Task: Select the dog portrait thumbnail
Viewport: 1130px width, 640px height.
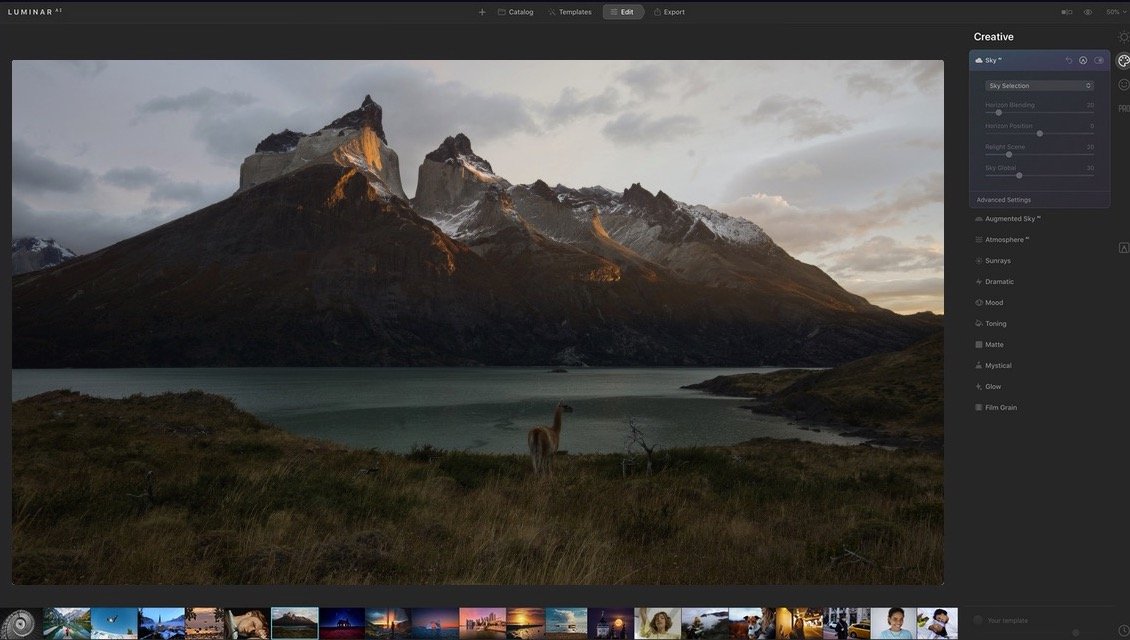Action: coord(752,623)
